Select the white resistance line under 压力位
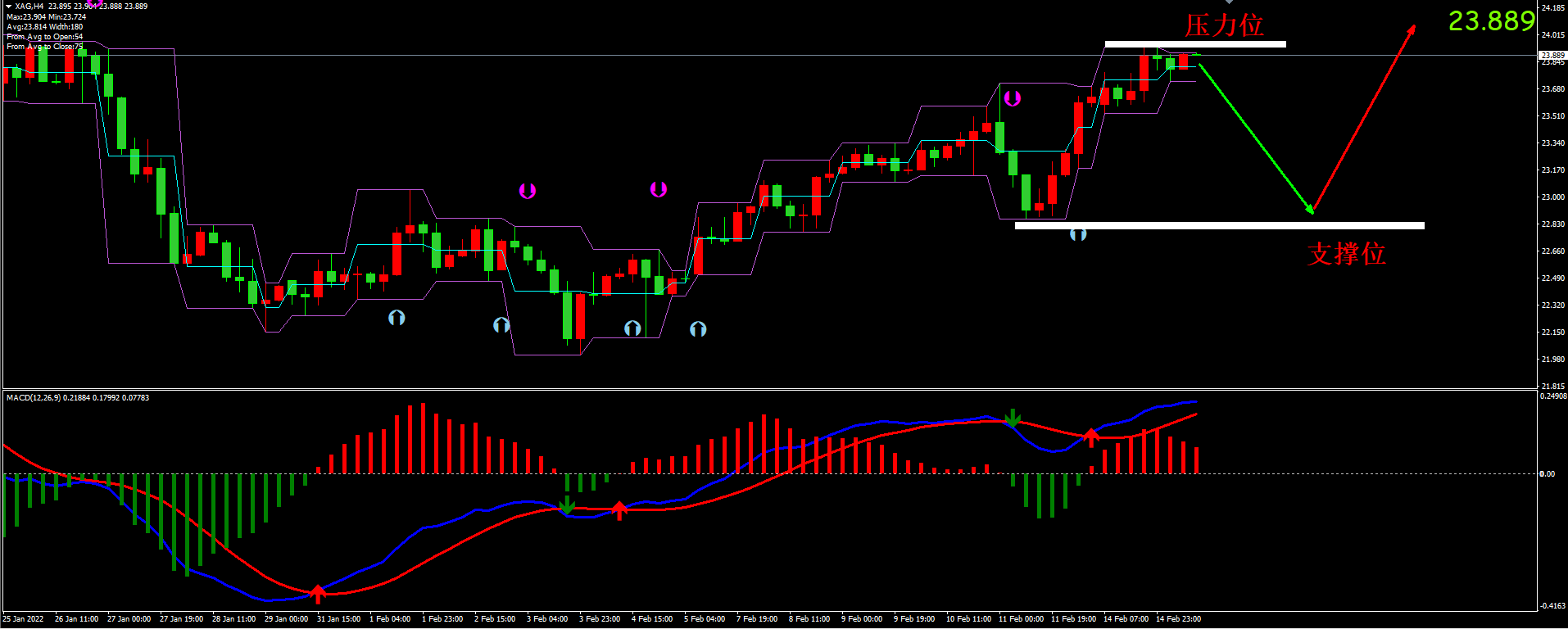Screen dimensions: 1568x629 (x=1194, y=44)
